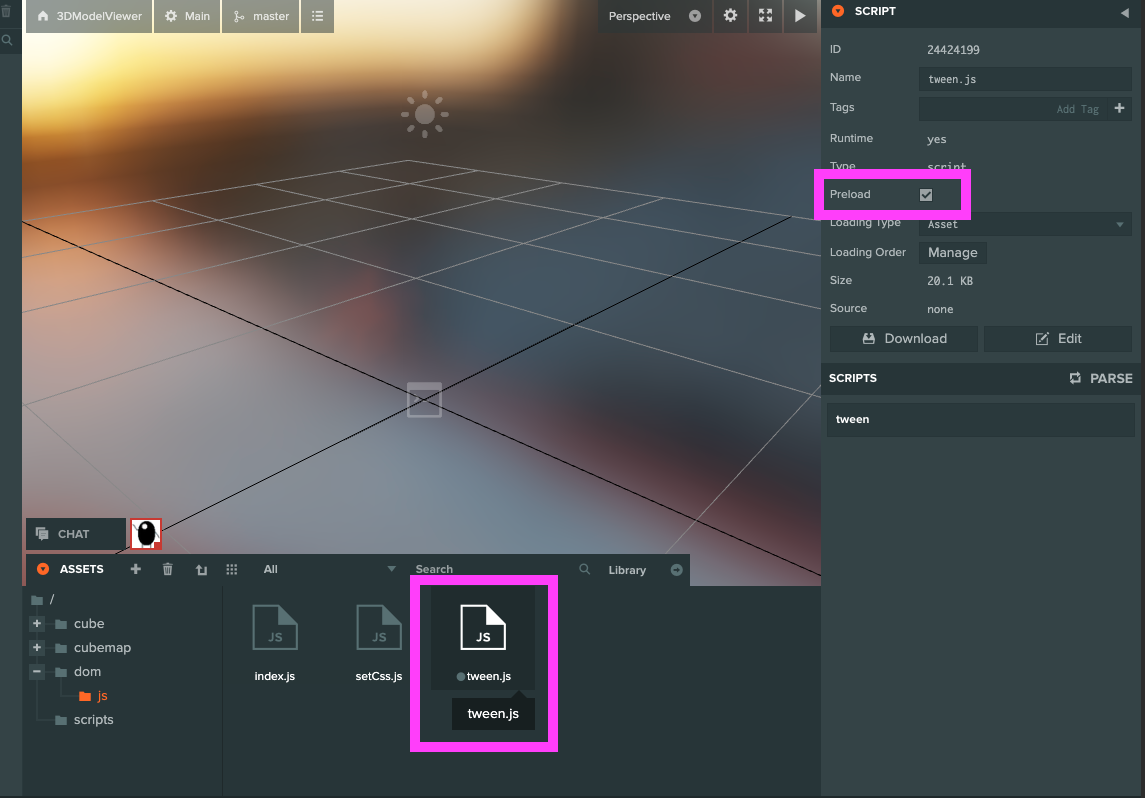Click the assets Search field
1145x798 pixels.
(x=493, y=569)
